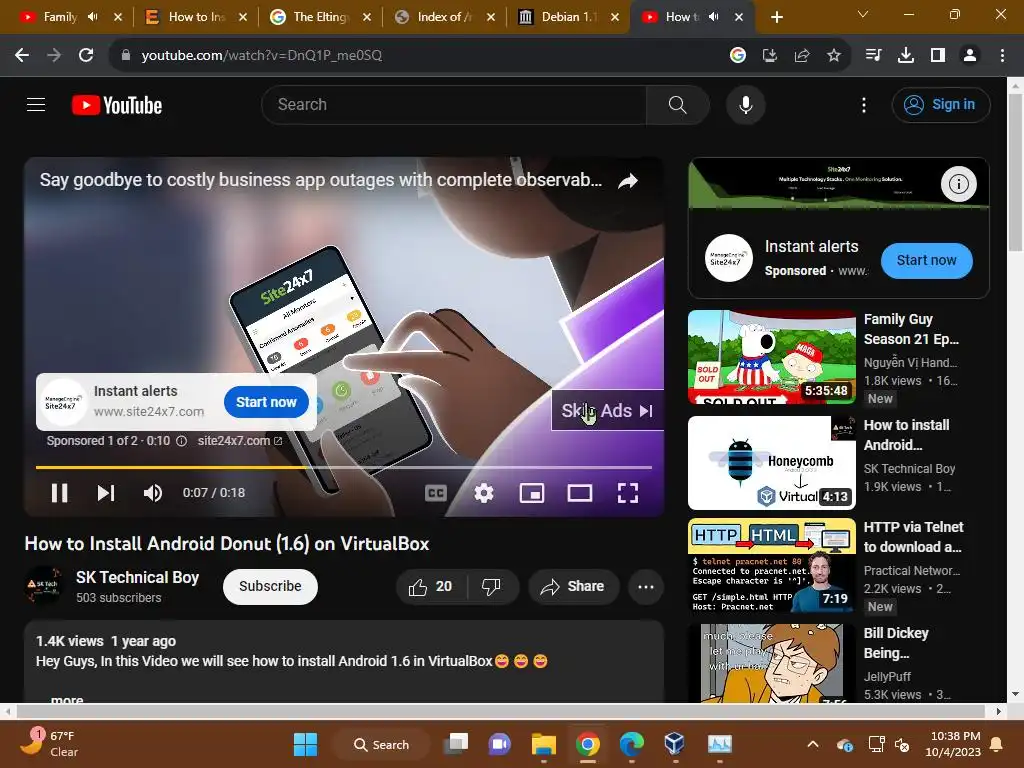Toggle the Chrome side panel
This screenshot has height=768, width=1024.
938,56
